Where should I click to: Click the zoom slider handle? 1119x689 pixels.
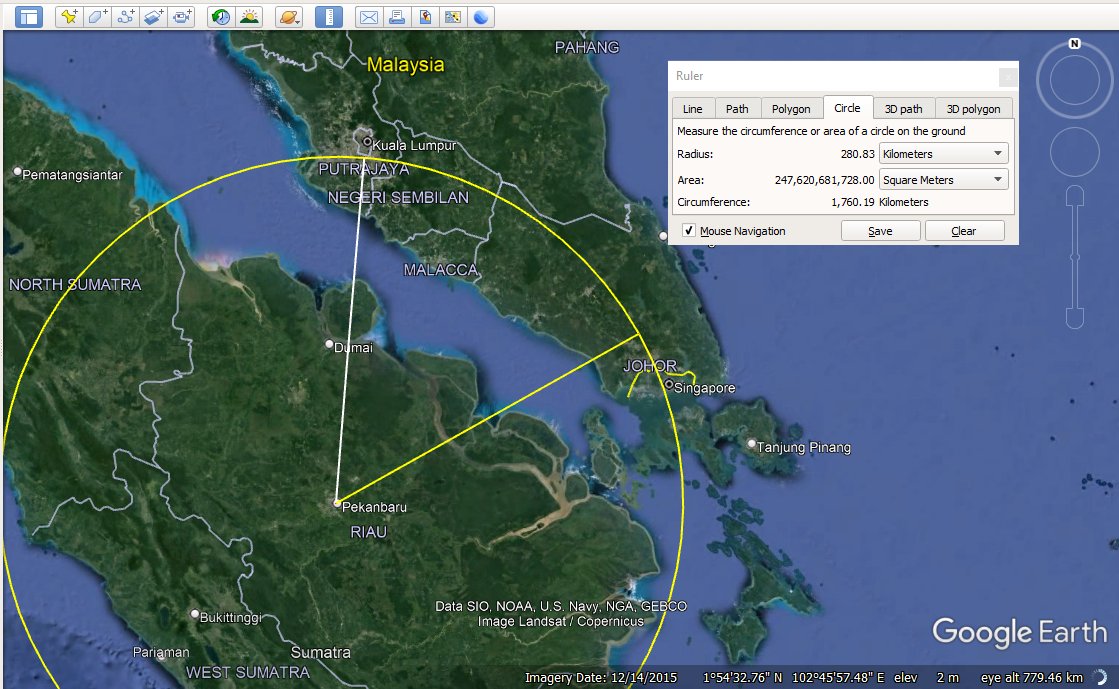[x=1075, y=257]
